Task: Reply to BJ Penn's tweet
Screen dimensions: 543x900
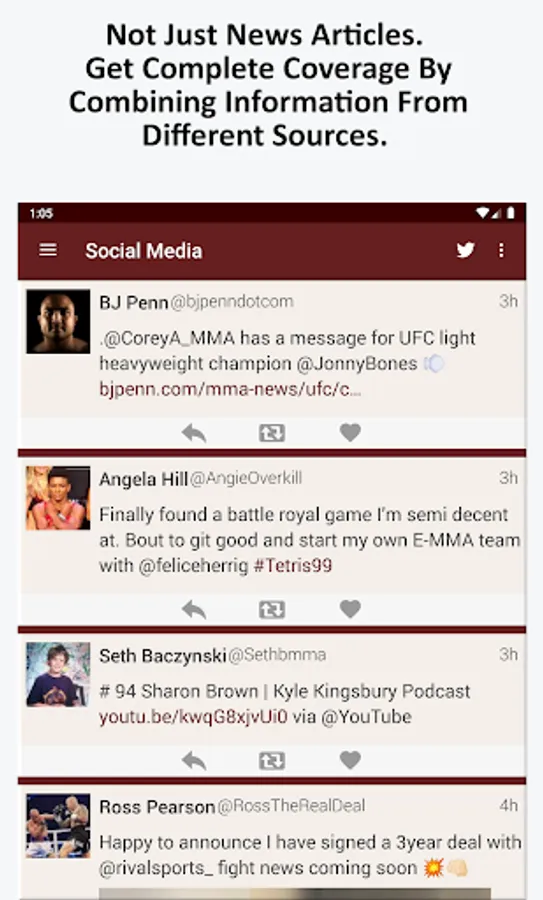Action: 194,433
